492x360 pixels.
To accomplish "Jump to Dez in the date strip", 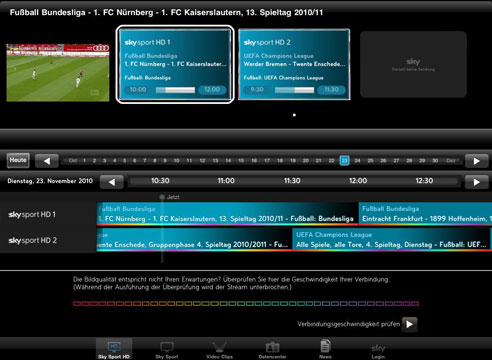I will coord(451,161).
